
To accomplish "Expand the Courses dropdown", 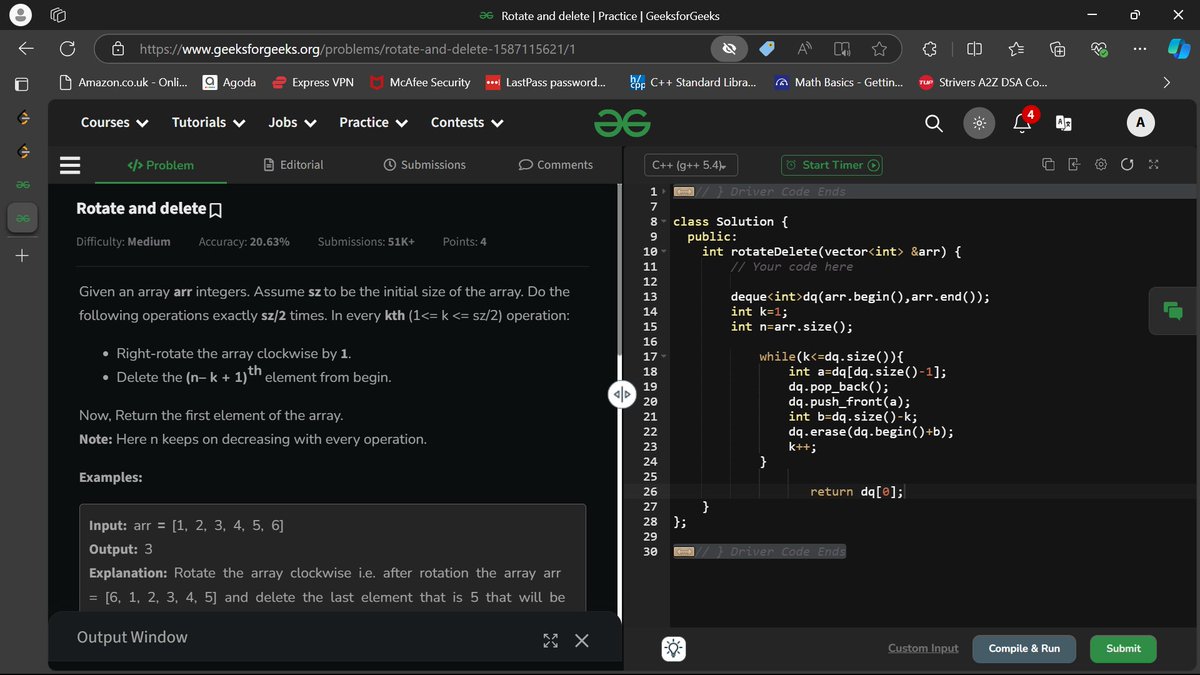I will click(x=115, y=123).
